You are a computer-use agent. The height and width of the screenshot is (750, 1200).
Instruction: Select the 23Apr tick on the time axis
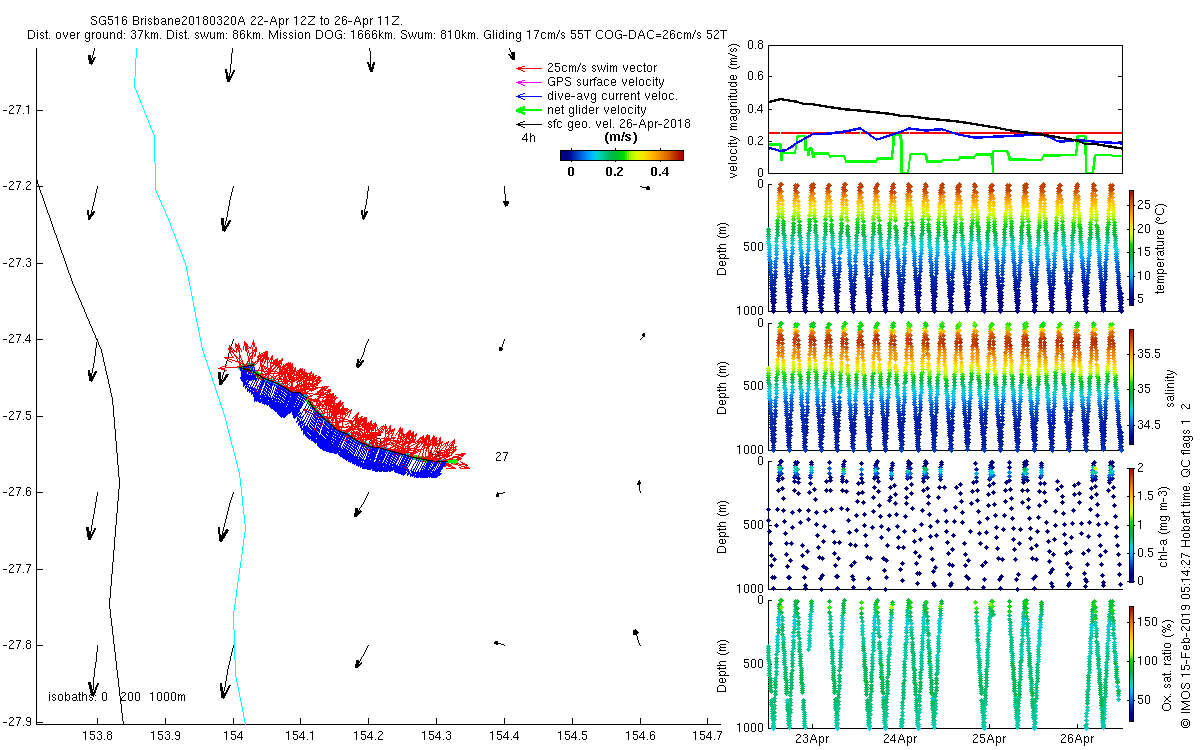tap(811, 739)
